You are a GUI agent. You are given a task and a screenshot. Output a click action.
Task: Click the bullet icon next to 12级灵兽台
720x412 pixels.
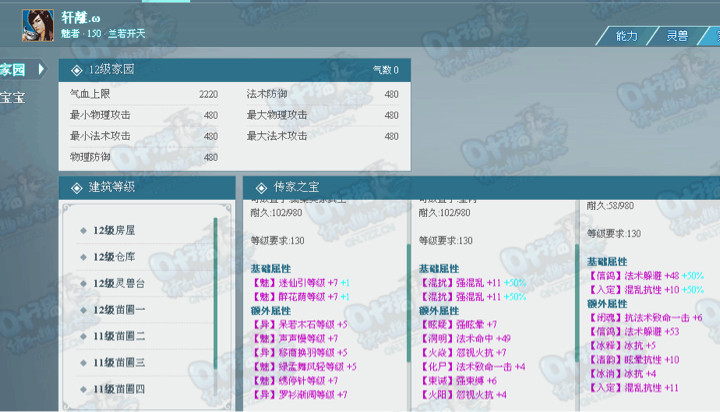coord(82,284)
